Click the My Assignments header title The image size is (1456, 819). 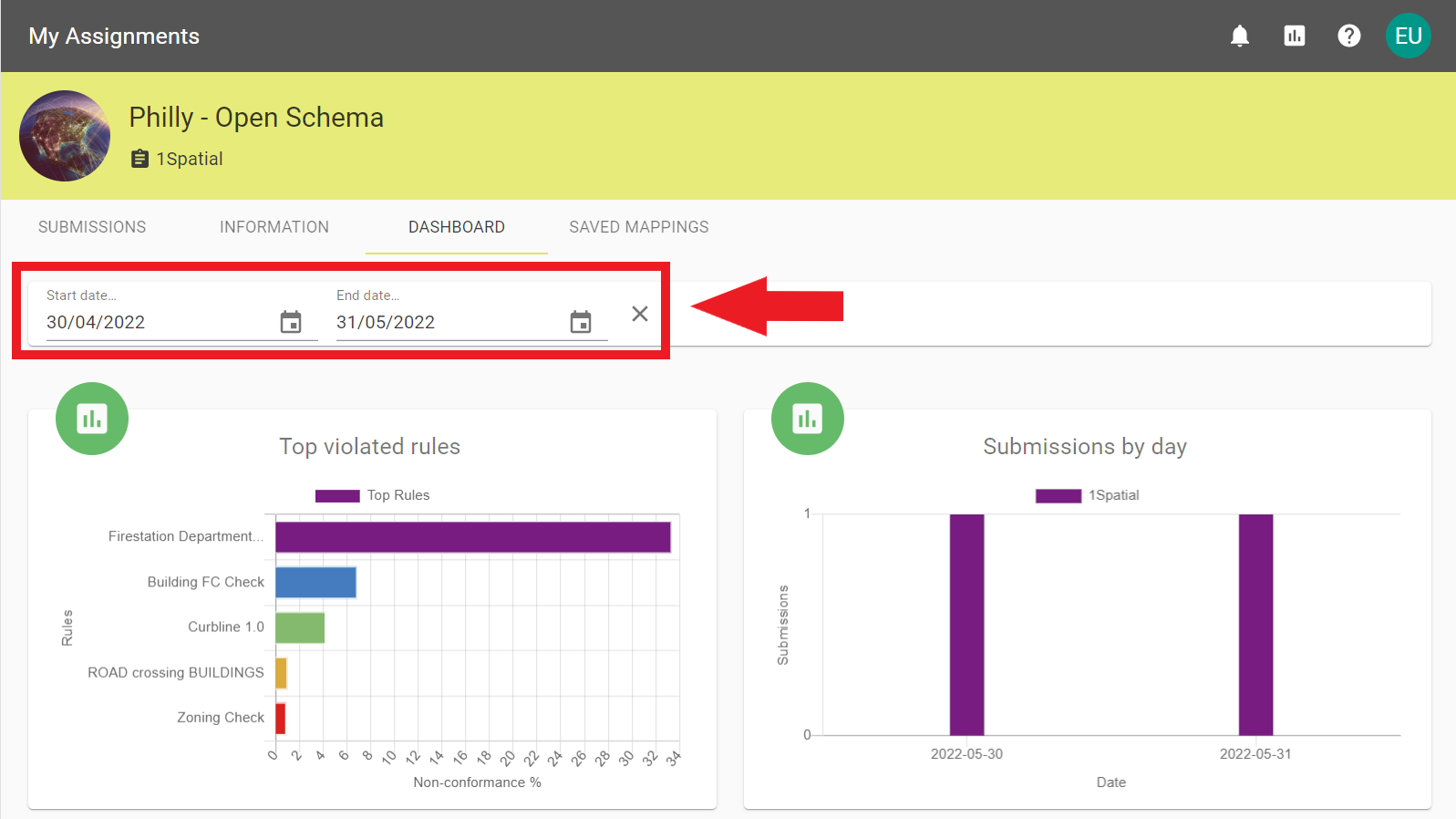(114, 36)
